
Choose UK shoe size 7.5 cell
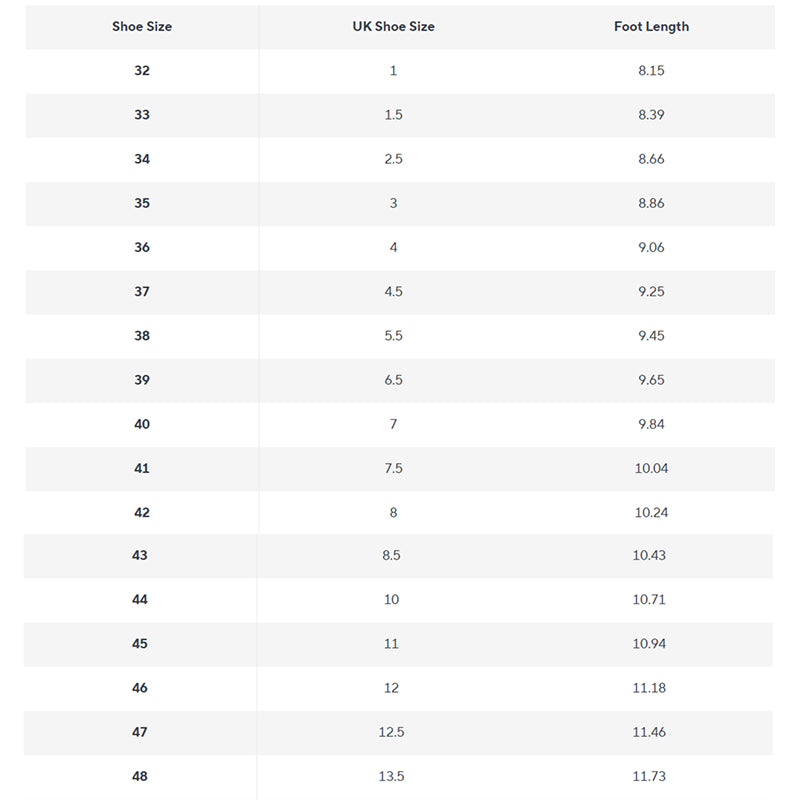coord(393,468)
